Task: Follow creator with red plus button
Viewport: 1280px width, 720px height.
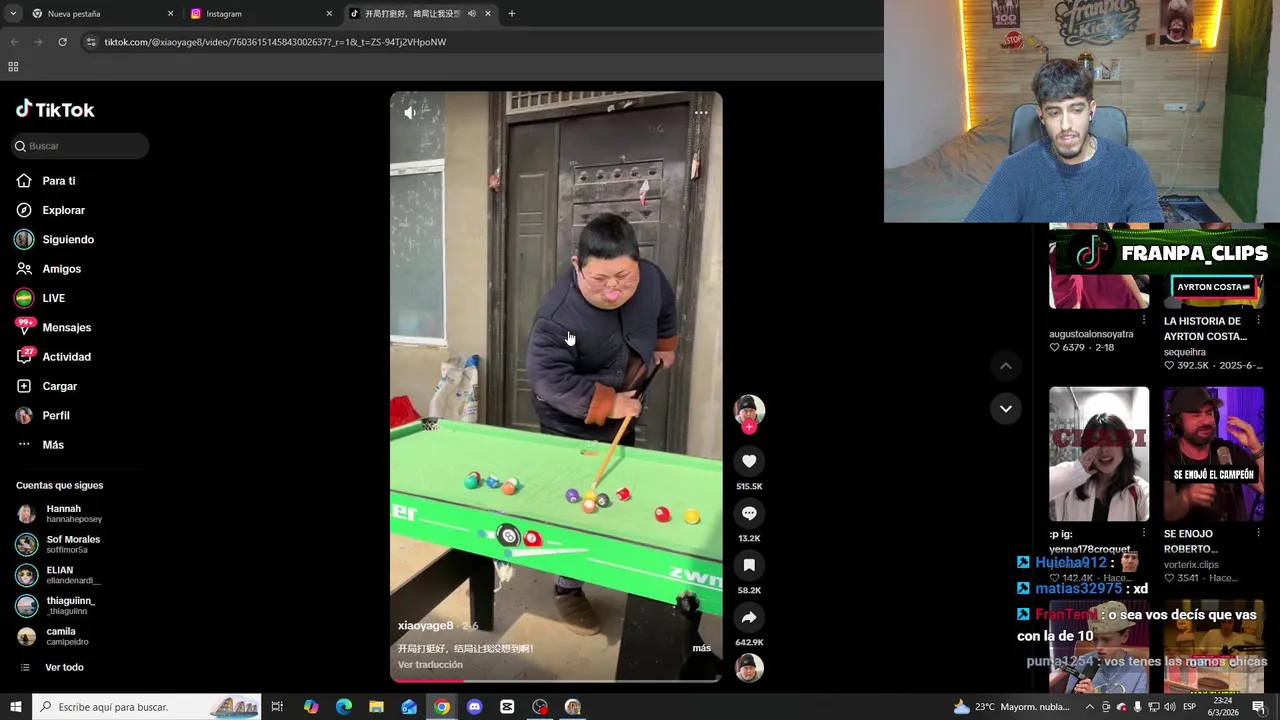Action: pos(749,427)
